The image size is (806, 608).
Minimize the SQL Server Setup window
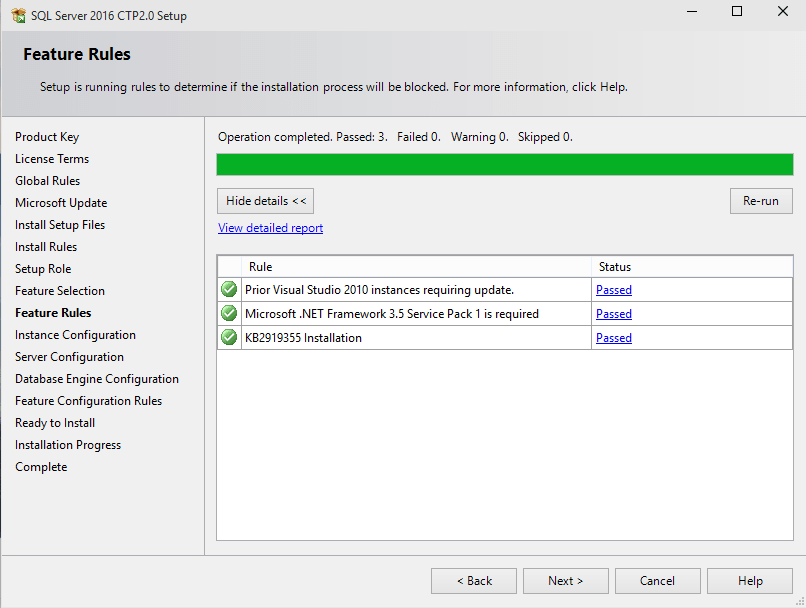click(x=692, y=11)
